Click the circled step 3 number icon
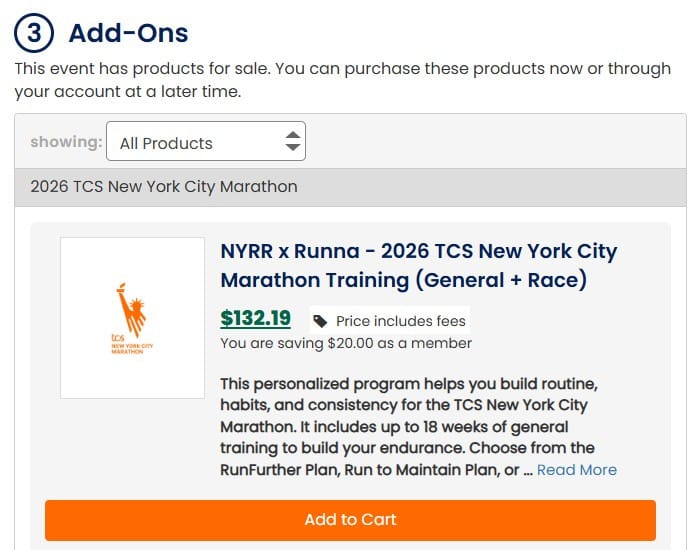 34,33
